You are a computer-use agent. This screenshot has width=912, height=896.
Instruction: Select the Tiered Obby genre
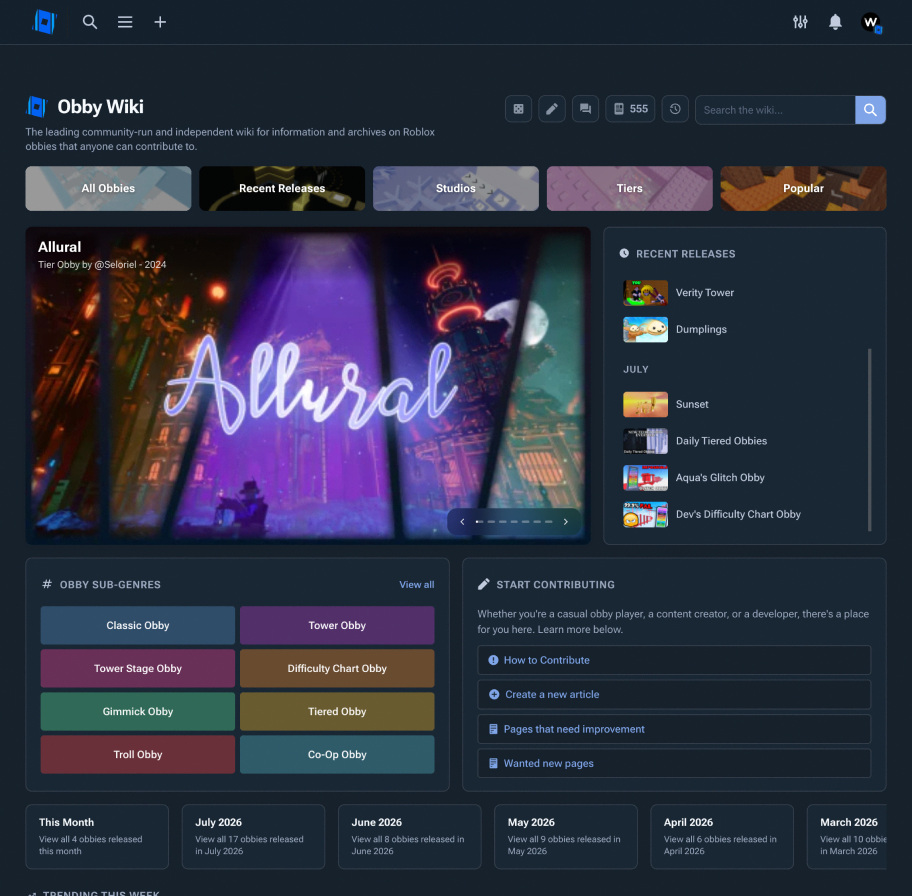pos(337,712)
